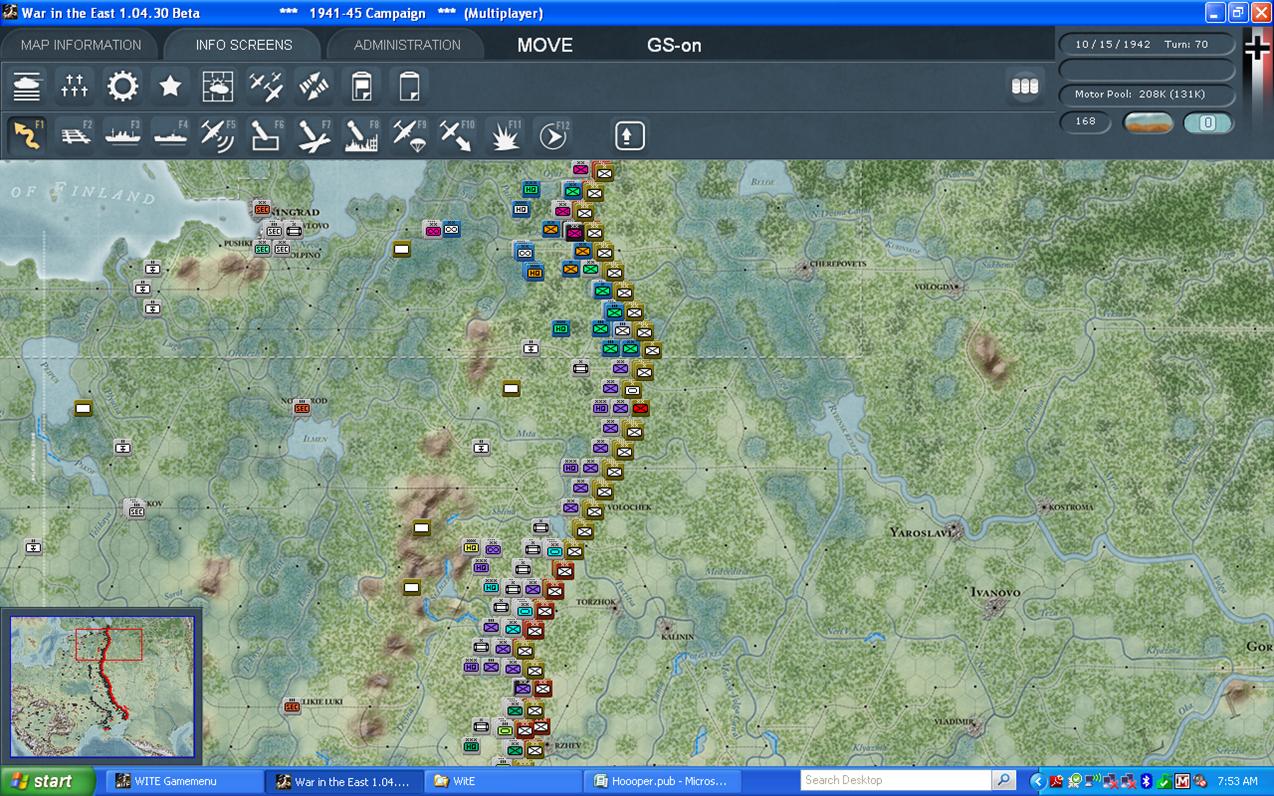The height and width of the screenshot is (796, 1274).
Task: Click Ivanovo city on the map
Action: tap(995, 606)
